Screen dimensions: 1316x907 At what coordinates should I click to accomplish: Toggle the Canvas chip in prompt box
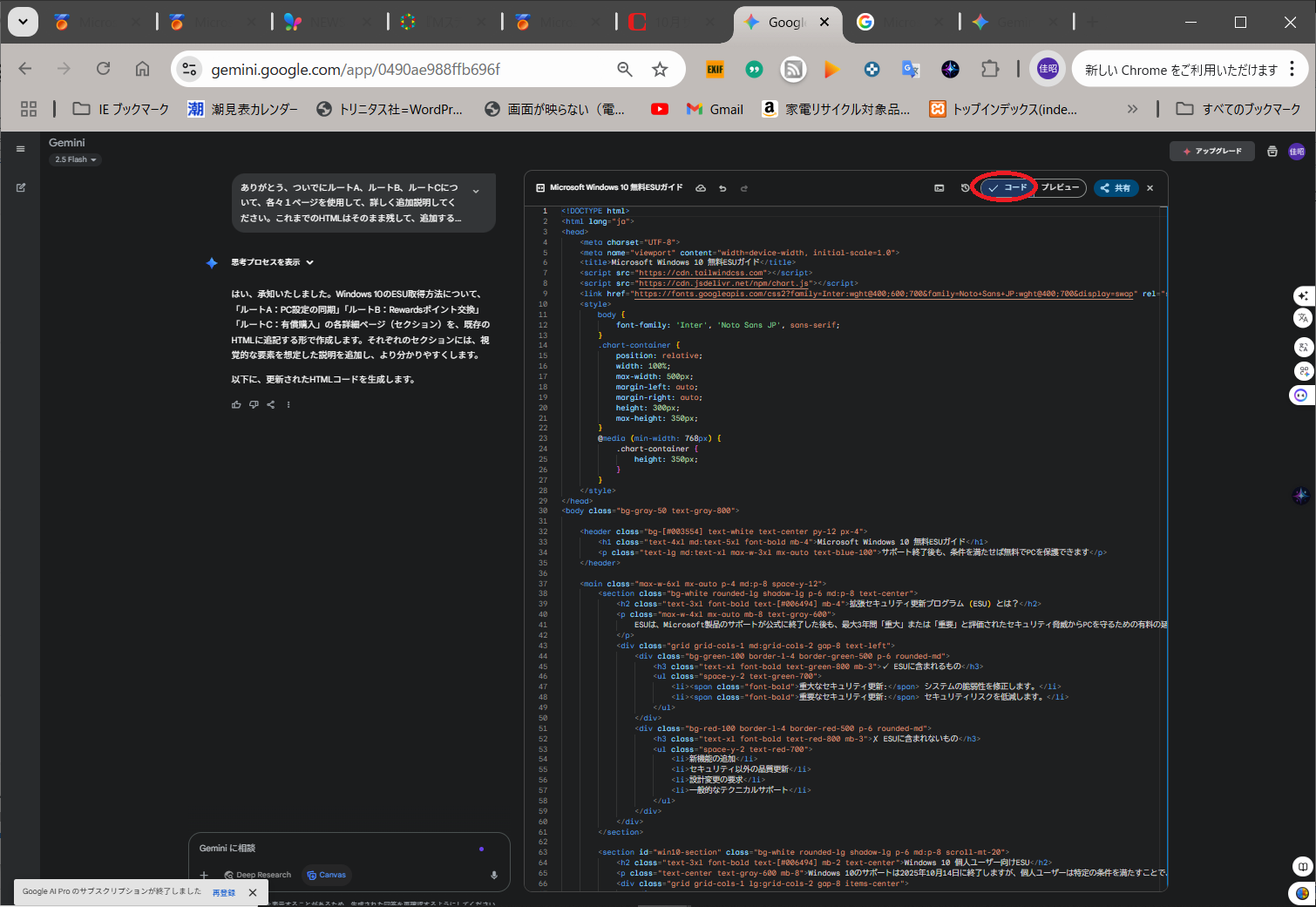[327, 875]
